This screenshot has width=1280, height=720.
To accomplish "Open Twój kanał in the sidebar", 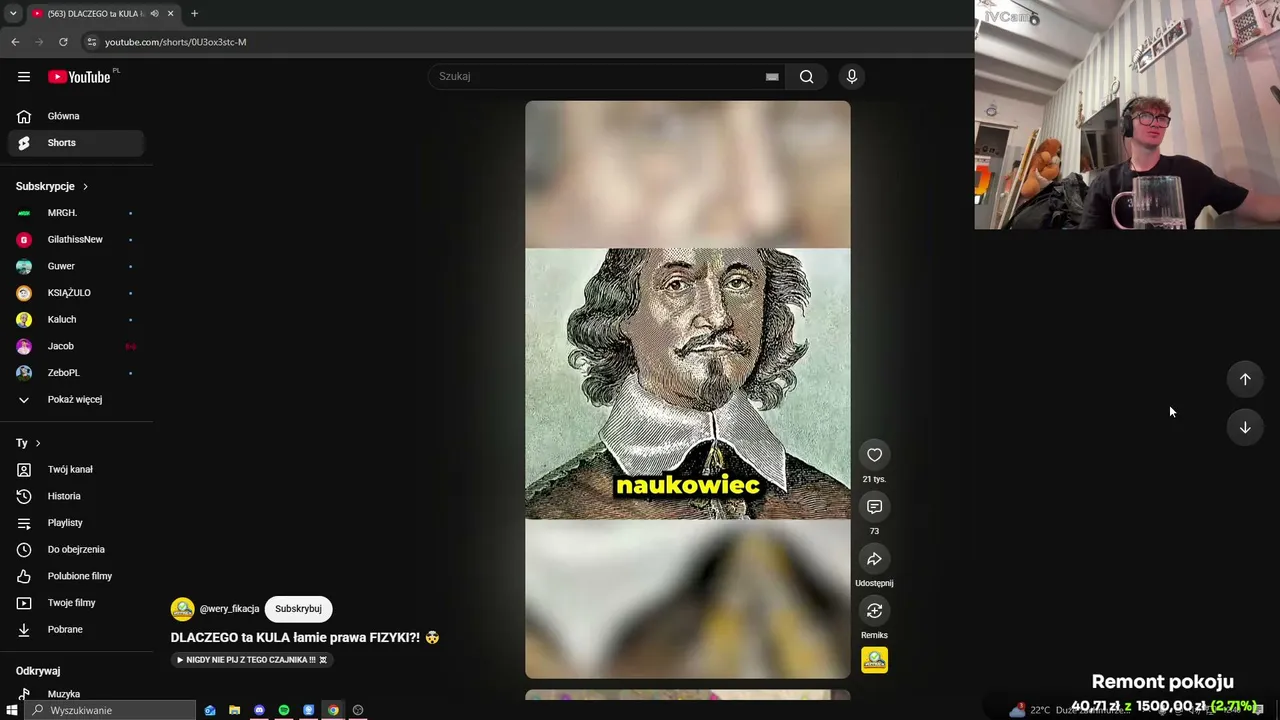I will point(76,470).
